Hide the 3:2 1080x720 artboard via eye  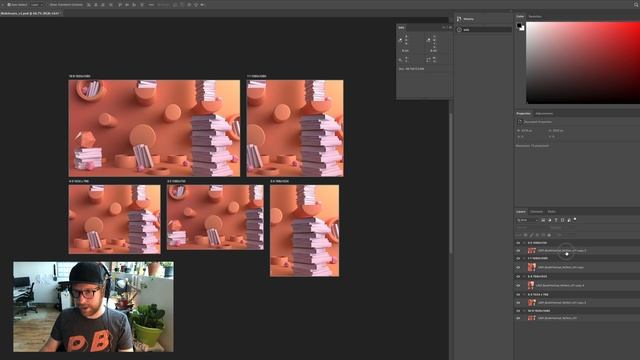pyautogui.click(x=518, y=243)
